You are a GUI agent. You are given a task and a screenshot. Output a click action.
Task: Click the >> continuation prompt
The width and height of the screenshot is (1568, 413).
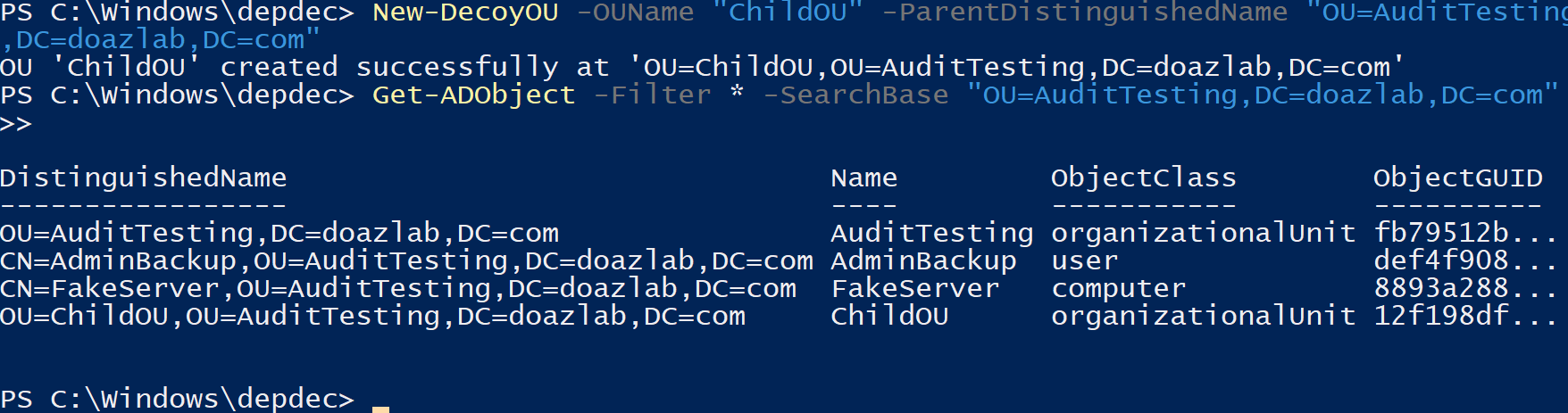16,123
